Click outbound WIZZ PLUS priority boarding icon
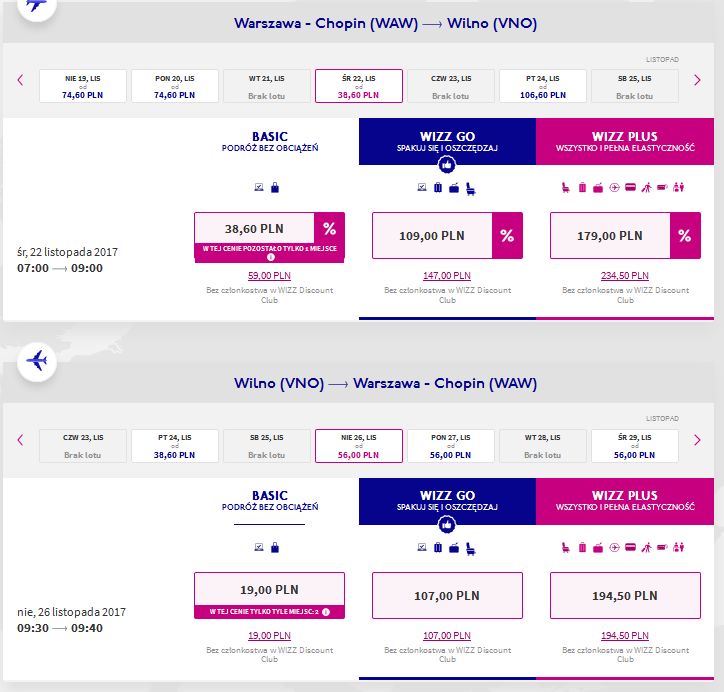 [646, 187]
